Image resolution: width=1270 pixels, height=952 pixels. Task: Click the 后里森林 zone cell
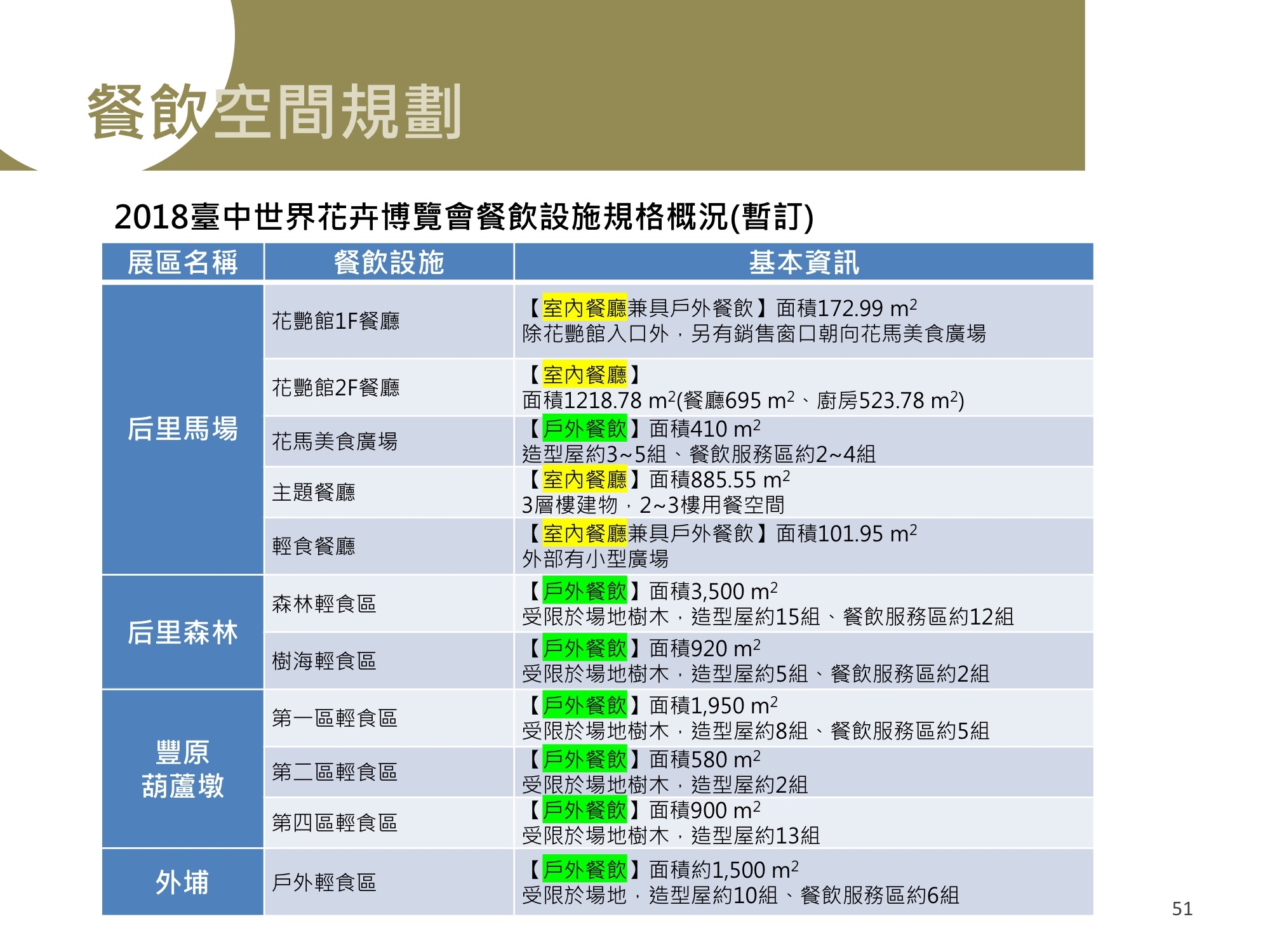coord(183,632)
